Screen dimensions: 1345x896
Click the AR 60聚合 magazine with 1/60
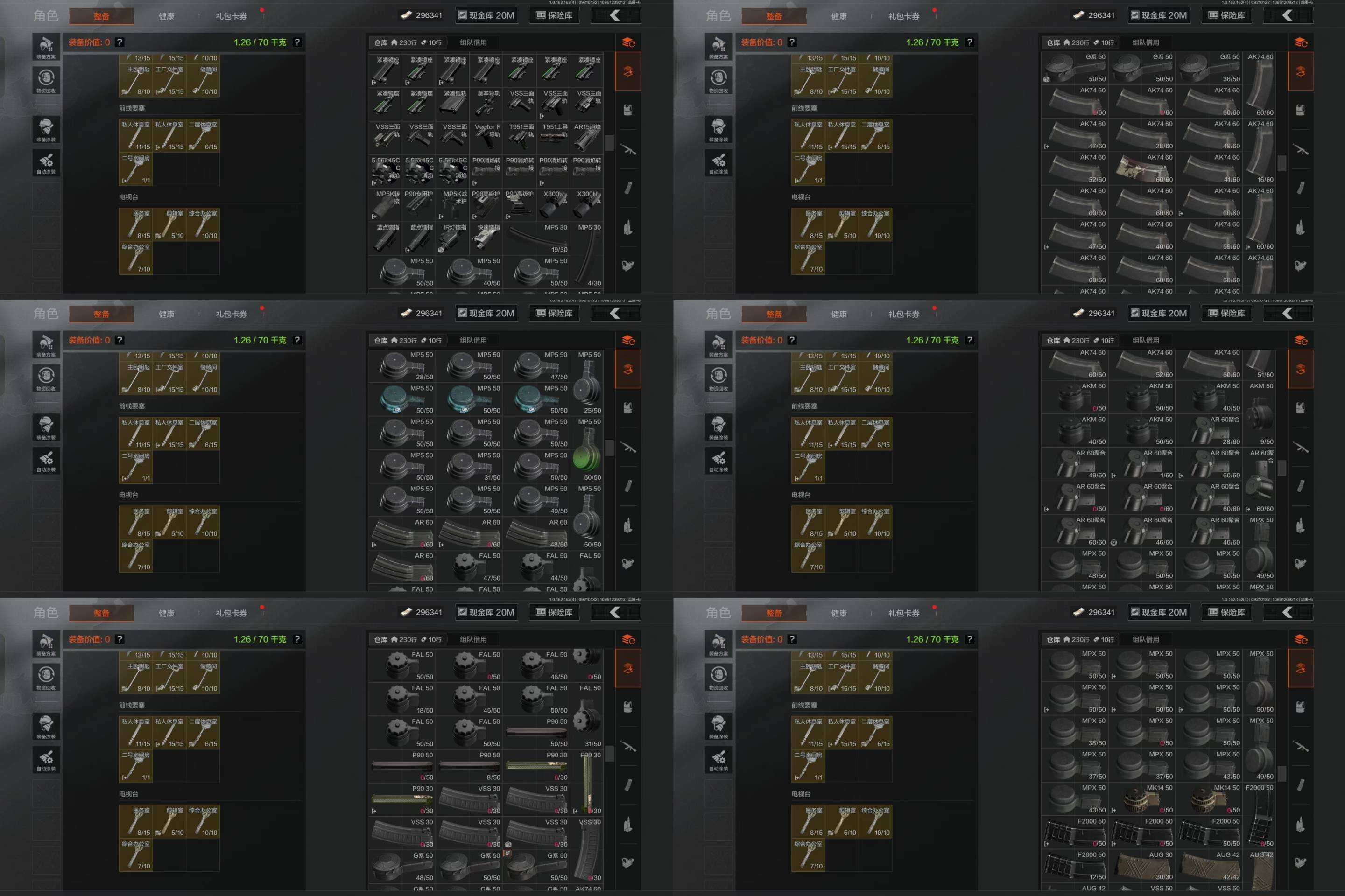click(1141, 463)
